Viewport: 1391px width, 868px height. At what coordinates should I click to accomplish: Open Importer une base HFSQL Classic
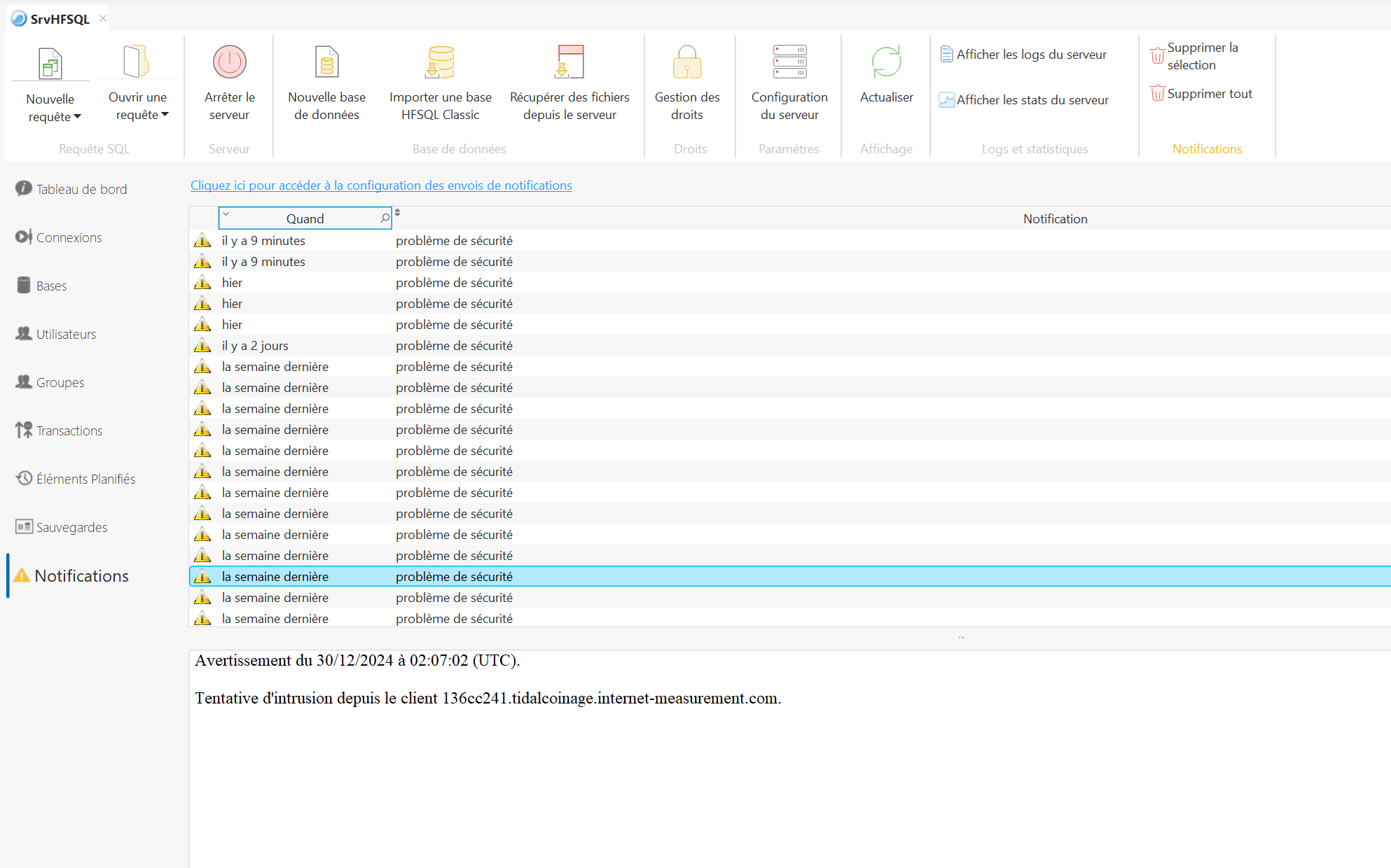(440, 62)
